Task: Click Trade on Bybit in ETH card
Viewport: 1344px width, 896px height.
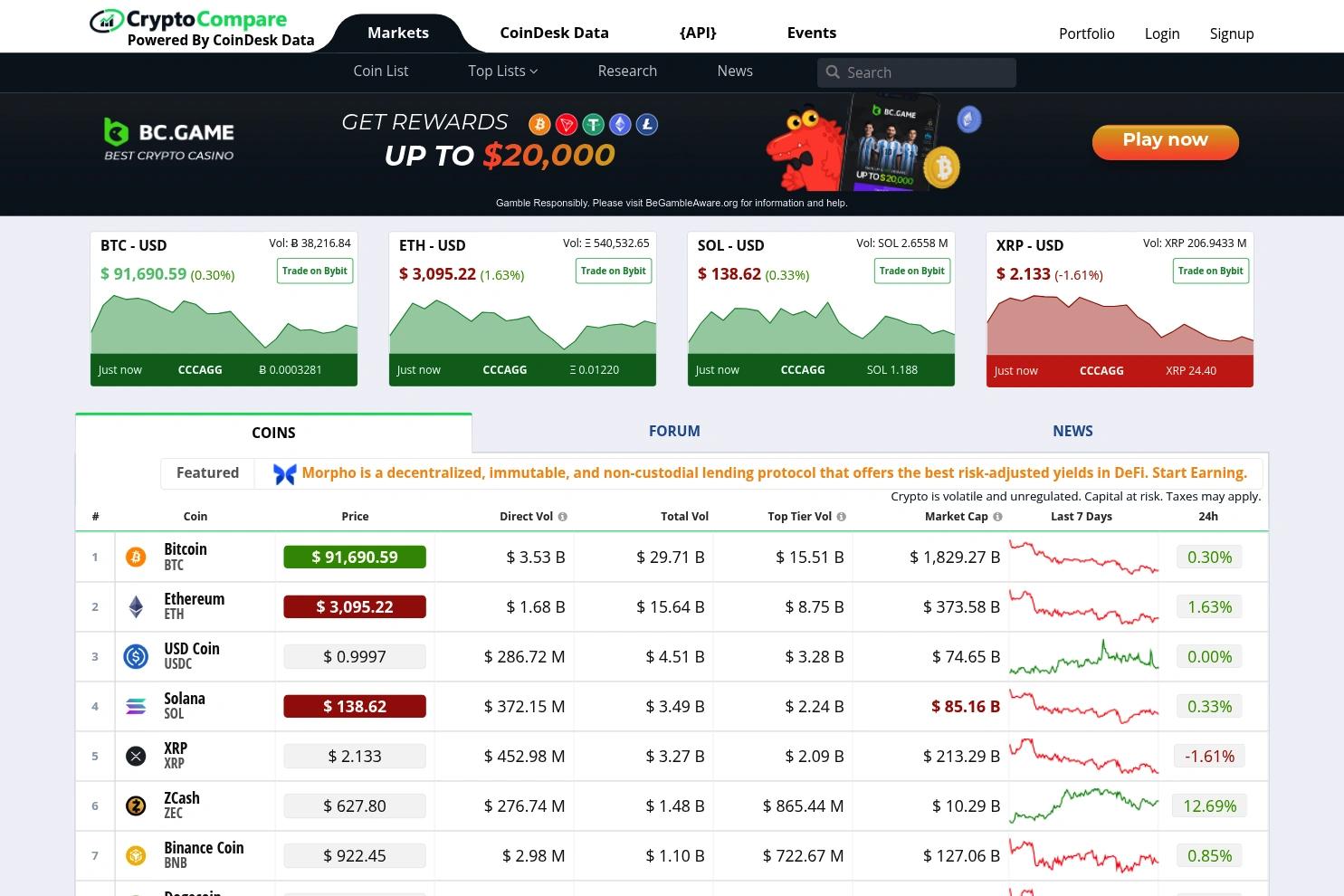Action: [x=614, y=272]
